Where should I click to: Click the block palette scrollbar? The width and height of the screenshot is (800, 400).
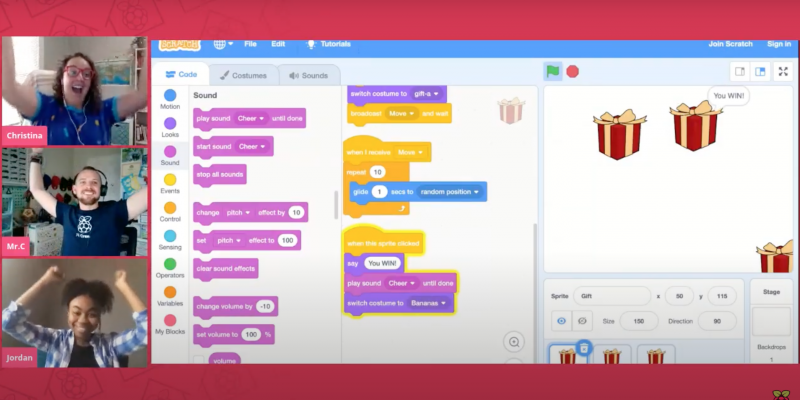336,205
